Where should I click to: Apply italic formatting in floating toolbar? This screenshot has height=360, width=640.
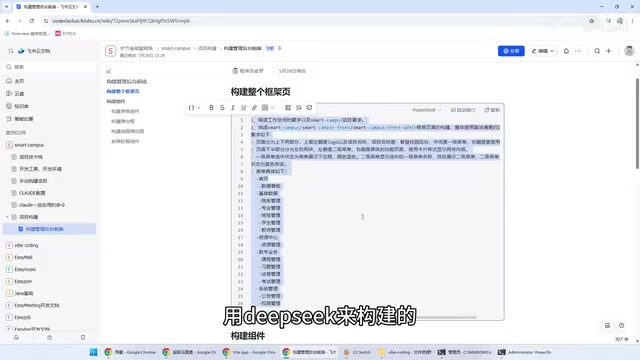tap(233, 108)
